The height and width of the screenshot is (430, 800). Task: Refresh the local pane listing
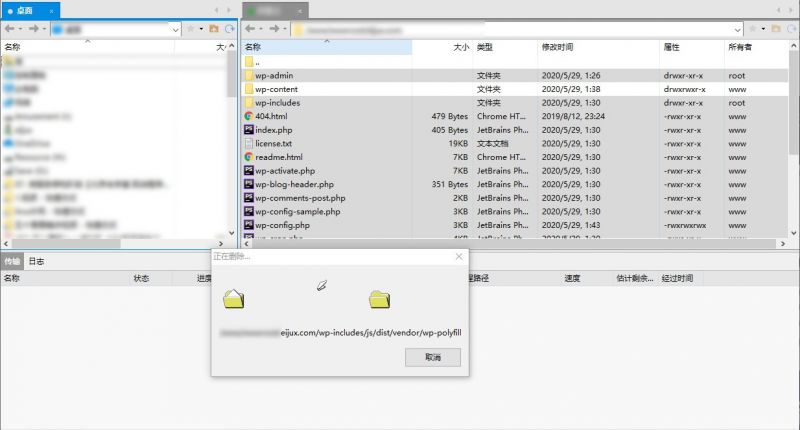click(230, 29)
